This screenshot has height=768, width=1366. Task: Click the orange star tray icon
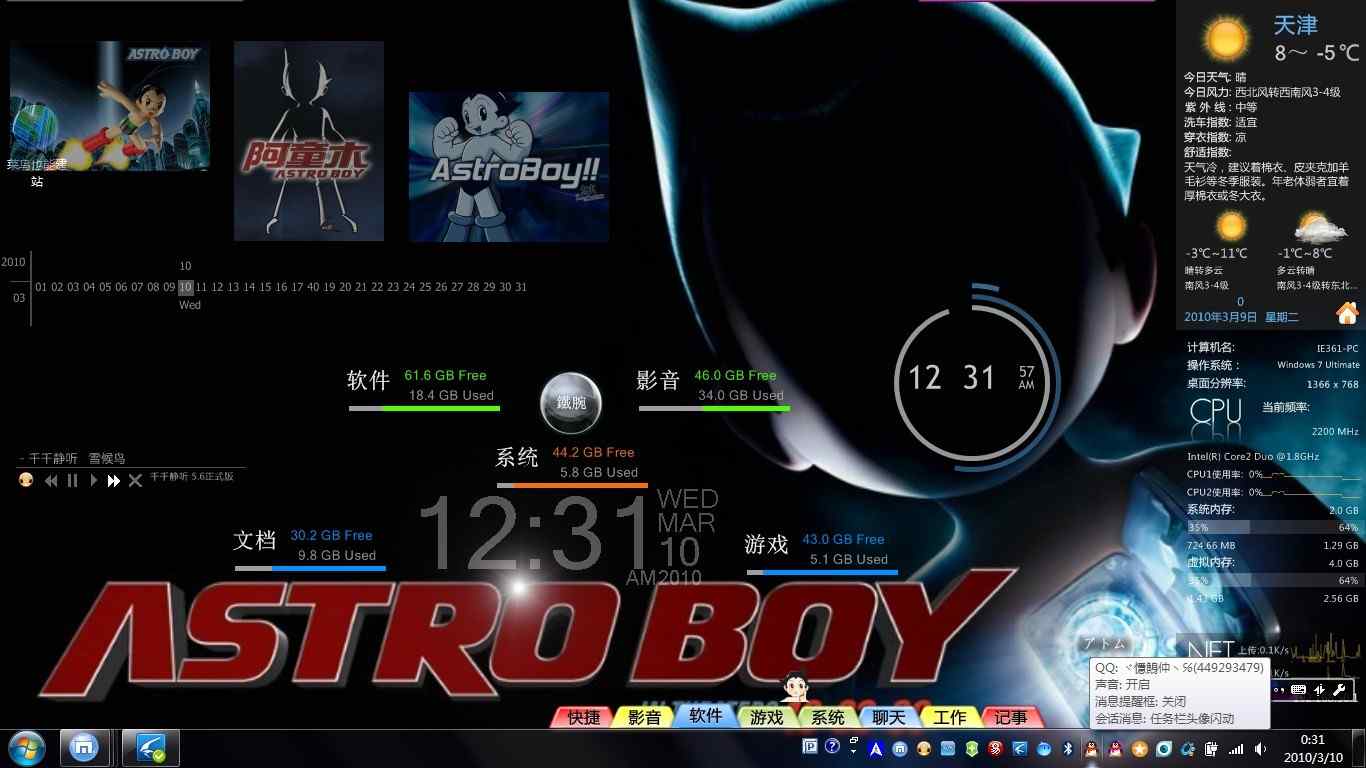tap(1139, 748)
